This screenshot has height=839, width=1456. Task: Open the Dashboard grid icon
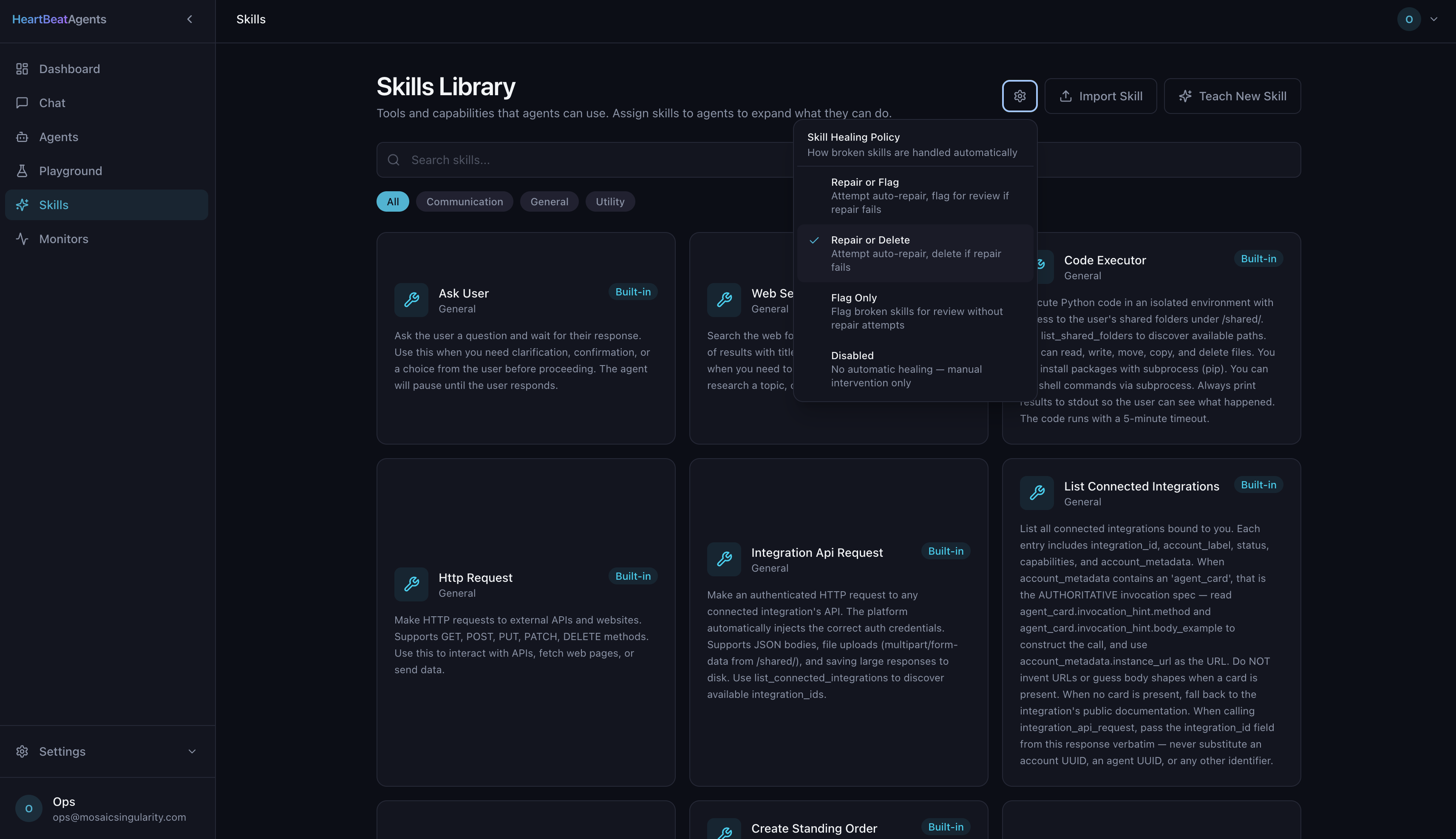[x=22, y=69]
